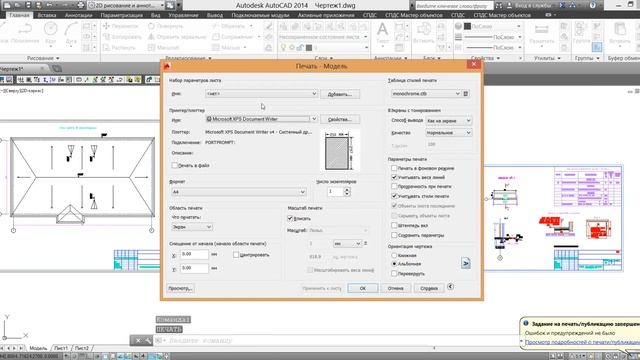
Task: Enable Печать в файл checkbox
Action: [175, 165]
